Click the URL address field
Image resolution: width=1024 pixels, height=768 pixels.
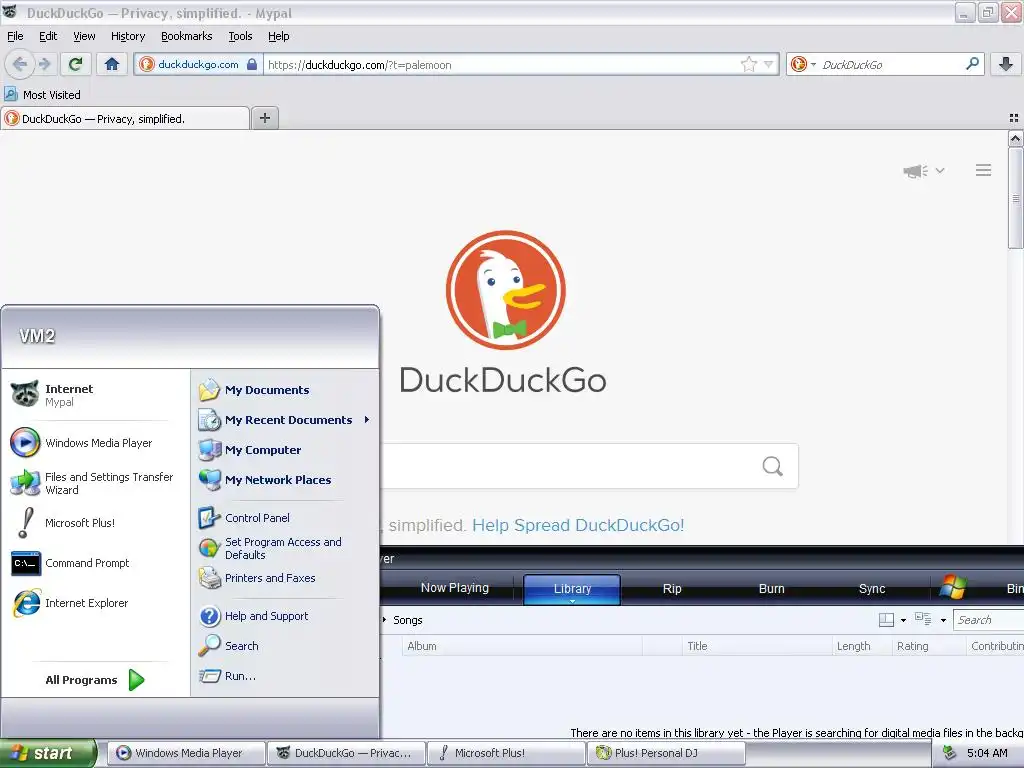coord(500,64)
